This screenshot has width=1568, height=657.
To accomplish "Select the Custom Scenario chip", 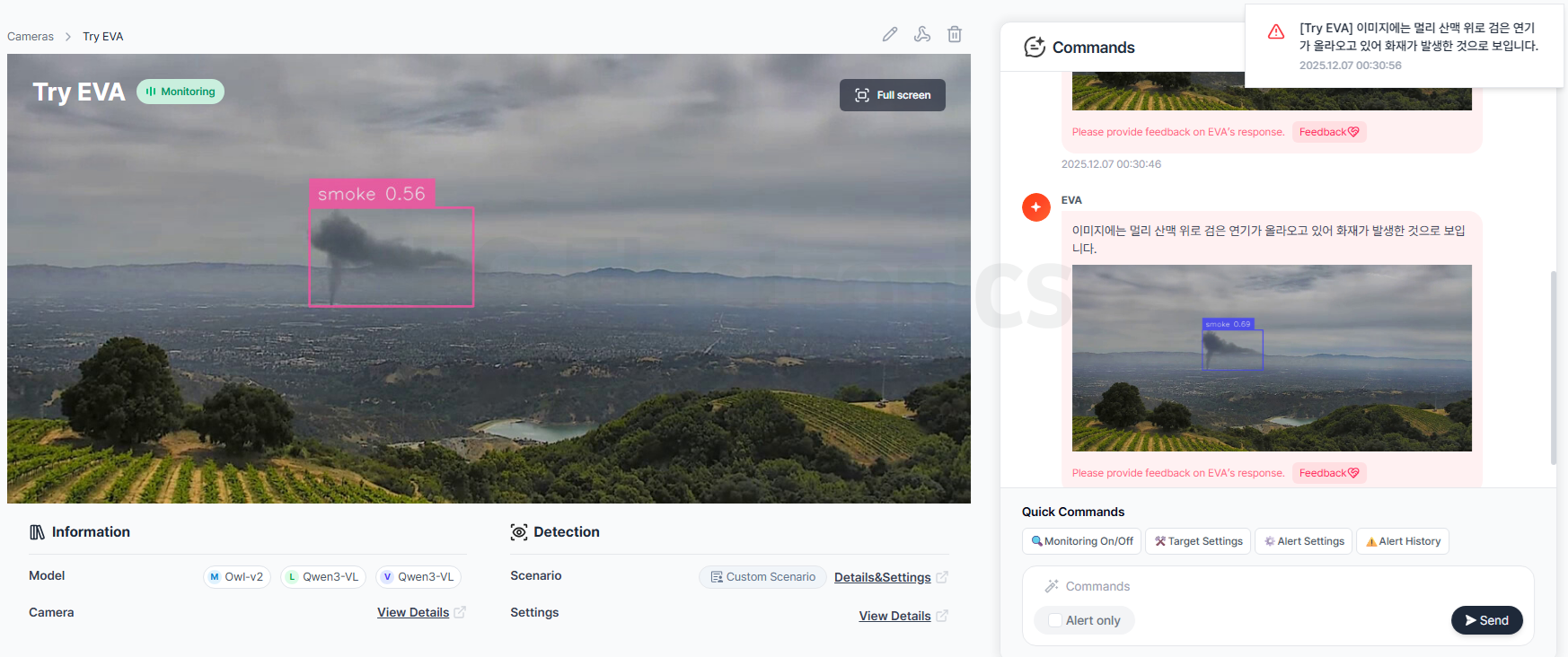I will pos(762,577).
